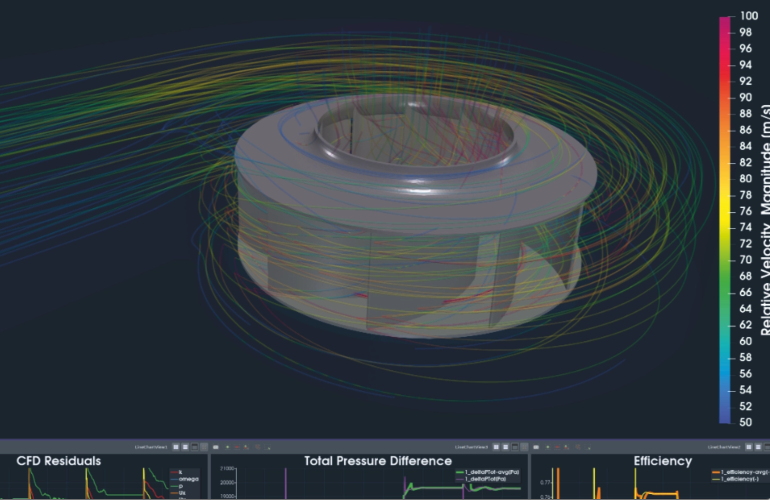
Task: Split Total Pressure Difference view horizontally
Action: (497, 446)
